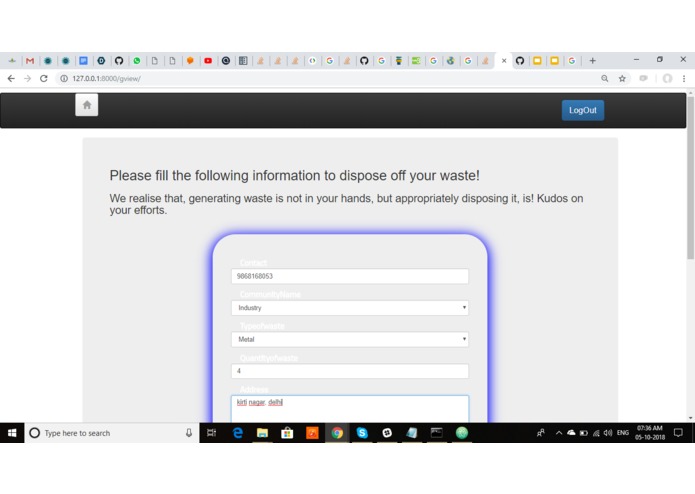Open File Explorer from taskbar
The image size is (695, 494).
pos(262,433)
